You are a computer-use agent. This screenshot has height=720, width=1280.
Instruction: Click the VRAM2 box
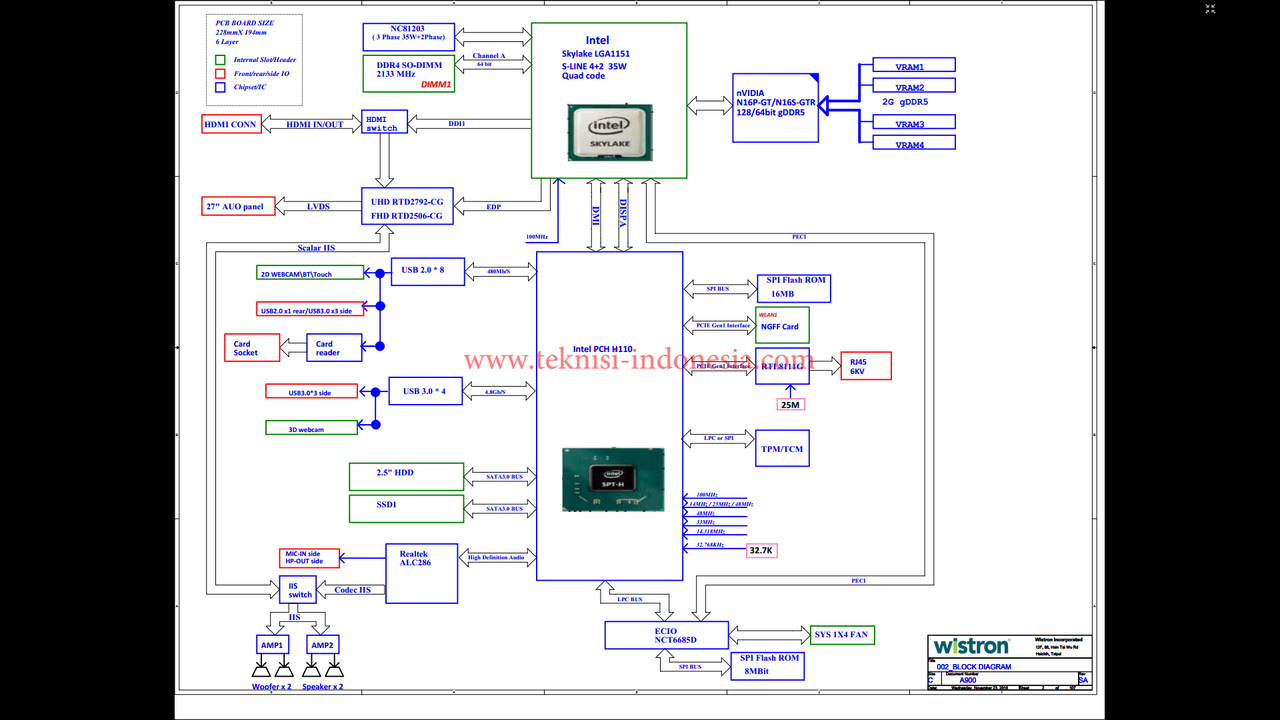tap(913, 87)
